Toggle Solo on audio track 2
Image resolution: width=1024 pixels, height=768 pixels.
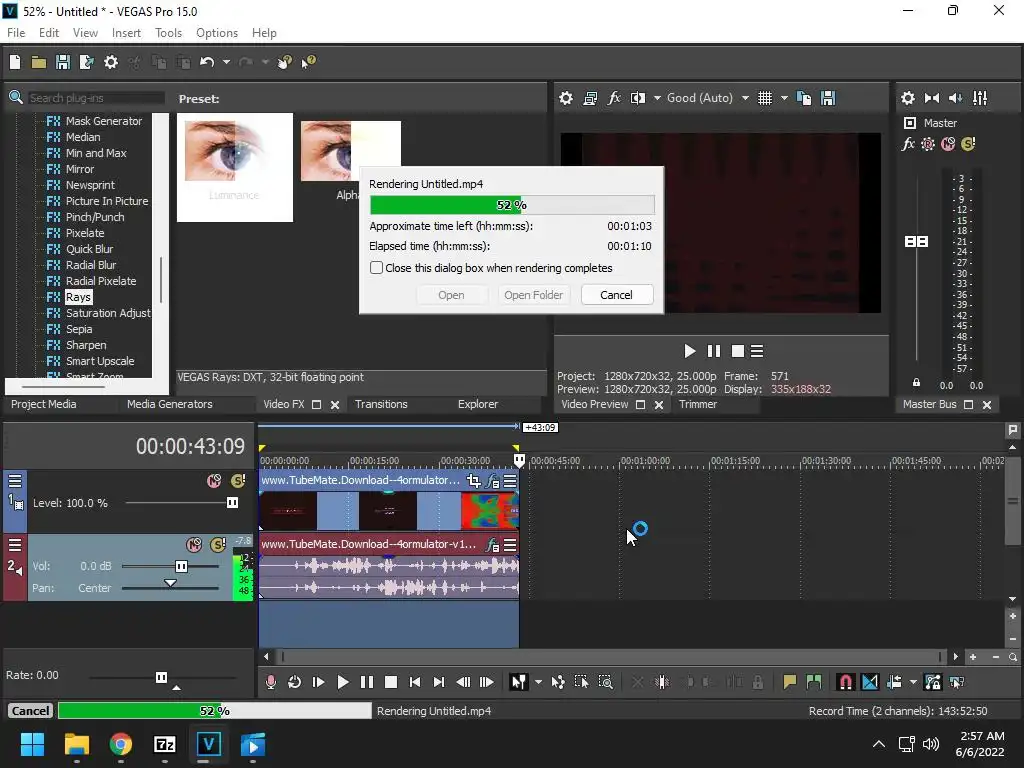218,545
